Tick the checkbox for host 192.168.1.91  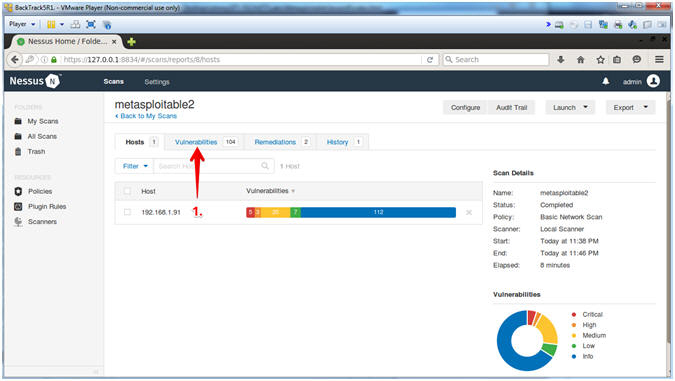pyautogui.click(x=127, y=212)
